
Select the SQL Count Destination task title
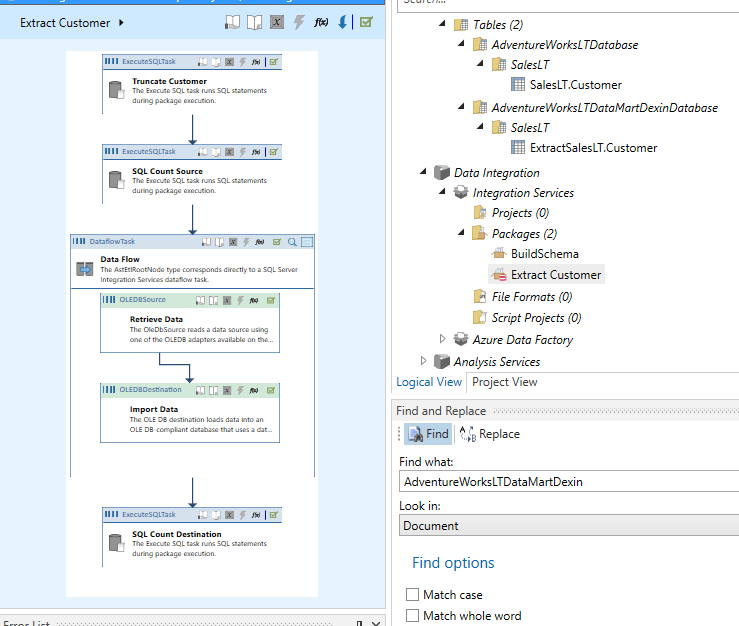click(176, 534)
